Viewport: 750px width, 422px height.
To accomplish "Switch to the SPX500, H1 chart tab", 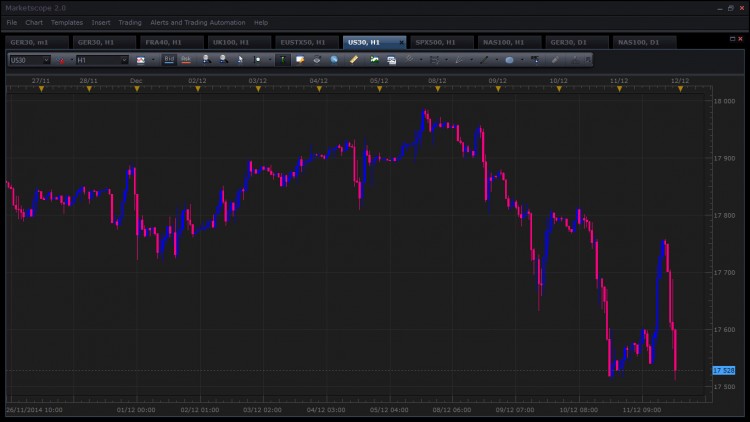I will tap(442, 43).
